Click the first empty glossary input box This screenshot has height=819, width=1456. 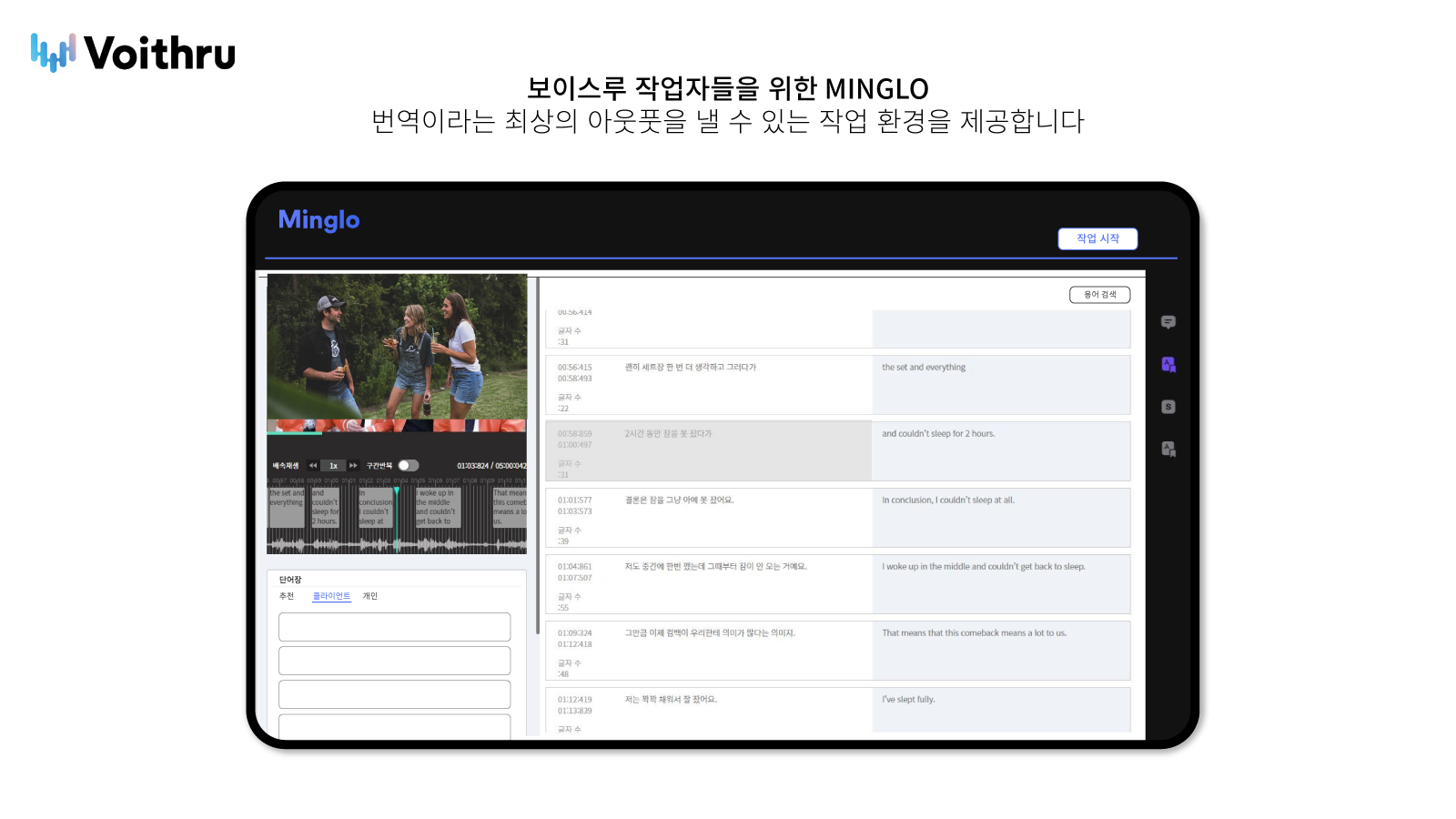pos(394,627)
